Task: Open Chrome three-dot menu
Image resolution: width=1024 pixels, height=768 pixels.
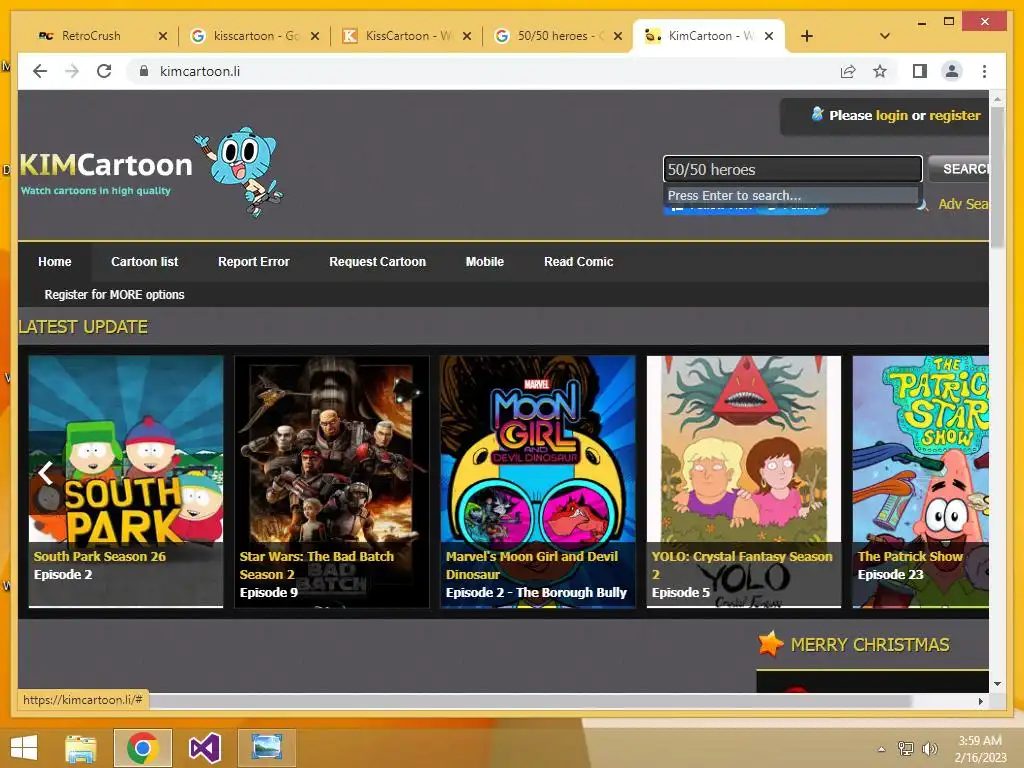Action: pyautogui.click(x=984, y=71)
